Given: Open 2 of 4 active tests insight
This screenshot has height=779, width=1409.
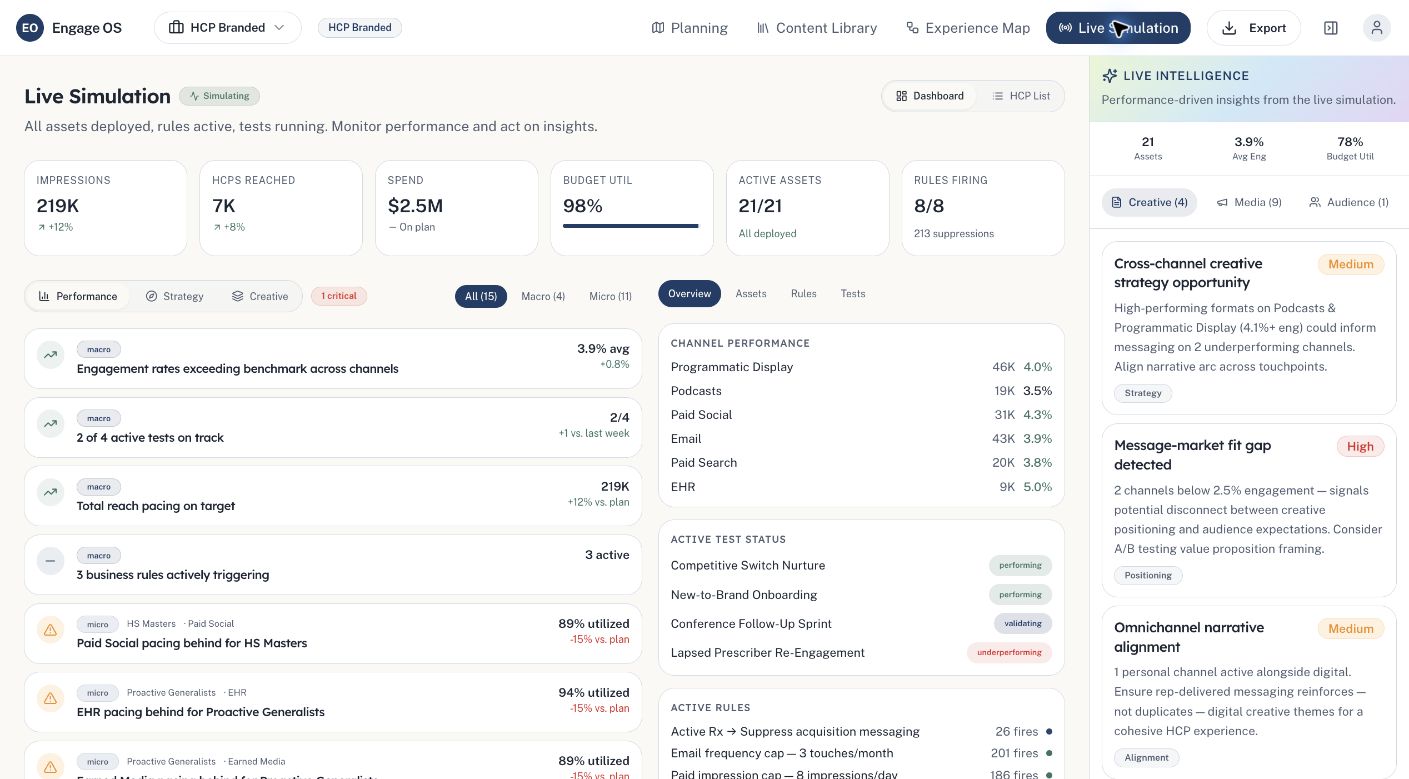Looking at the screenshot, I should (333, 428).
